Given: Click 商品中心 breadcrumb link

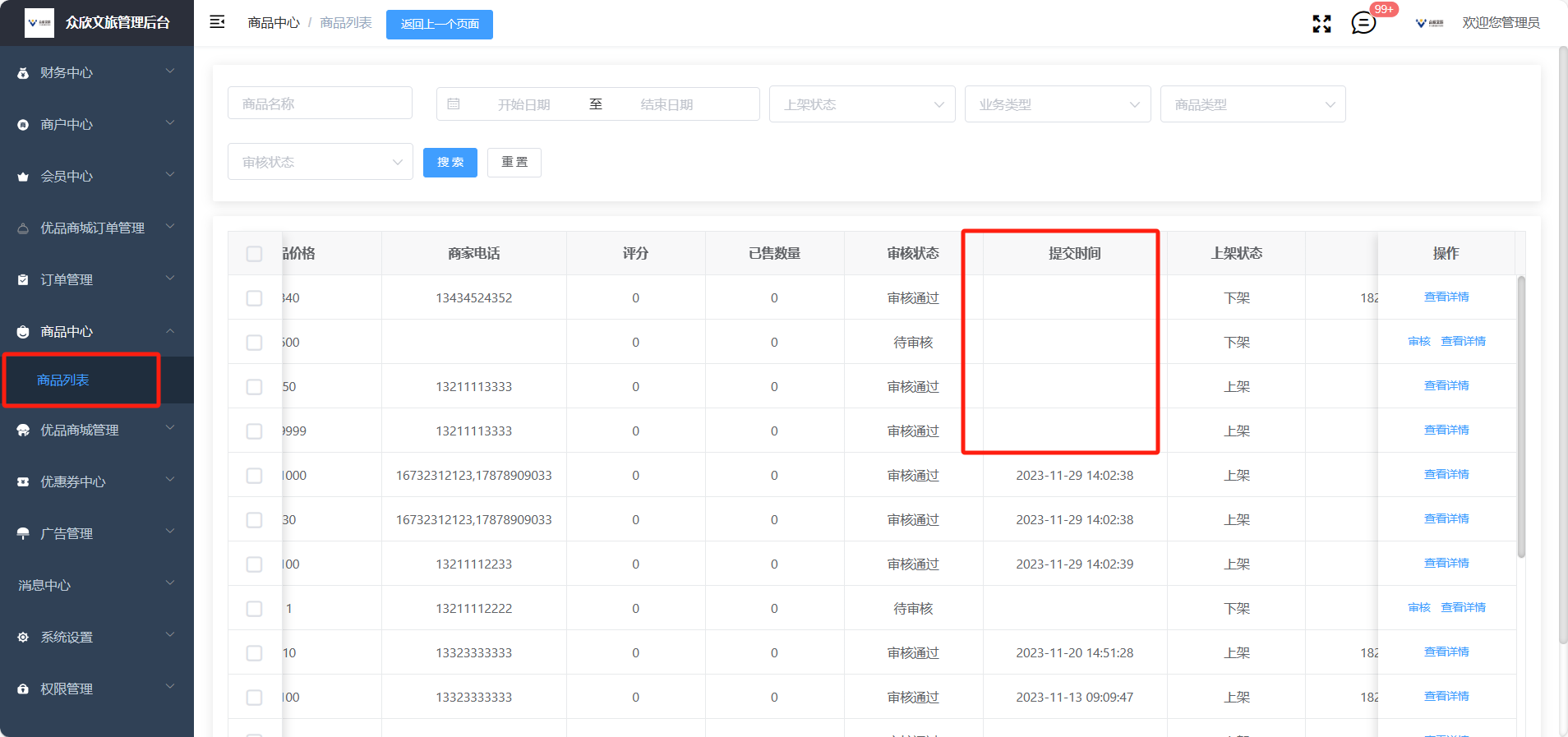Looking at the screenshot, I should pyautogui.click(x=274, y=23).
